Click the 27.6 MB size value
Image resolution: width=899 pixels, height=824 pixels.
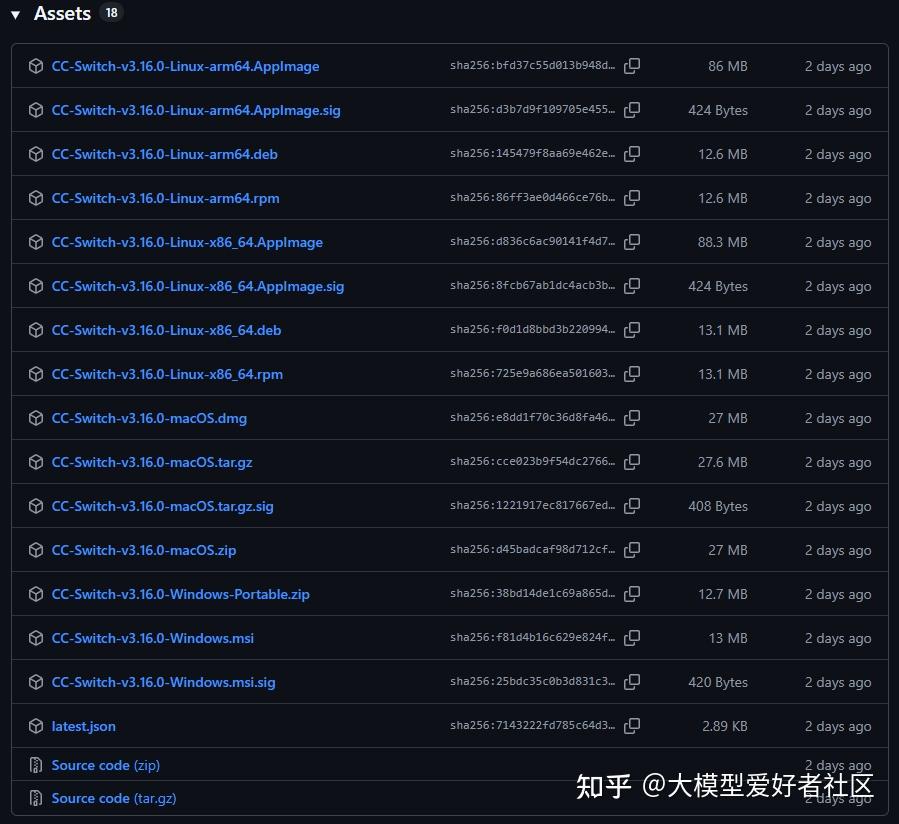(x=722, y=463)
